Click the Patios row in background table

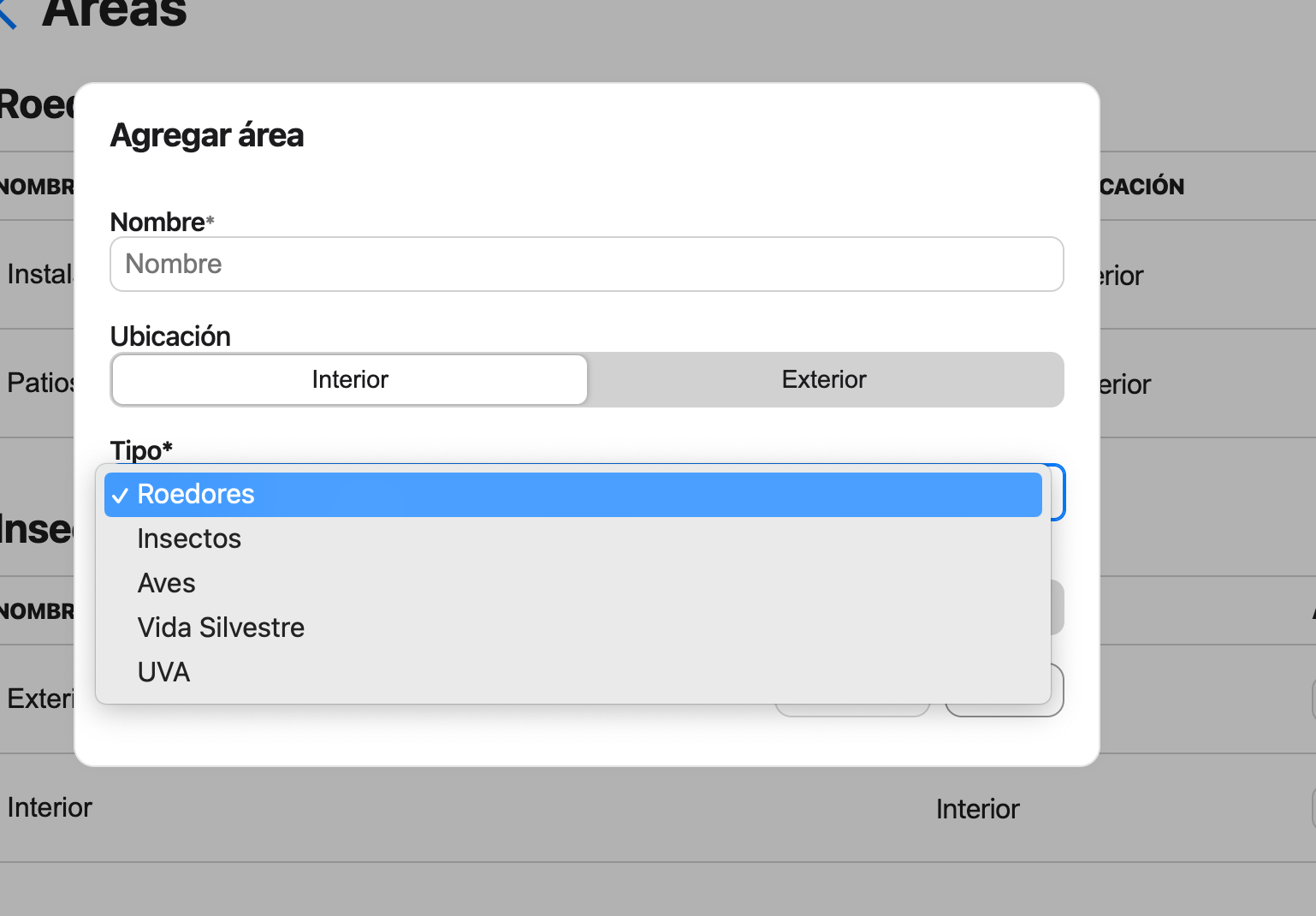tap(39, 383)
